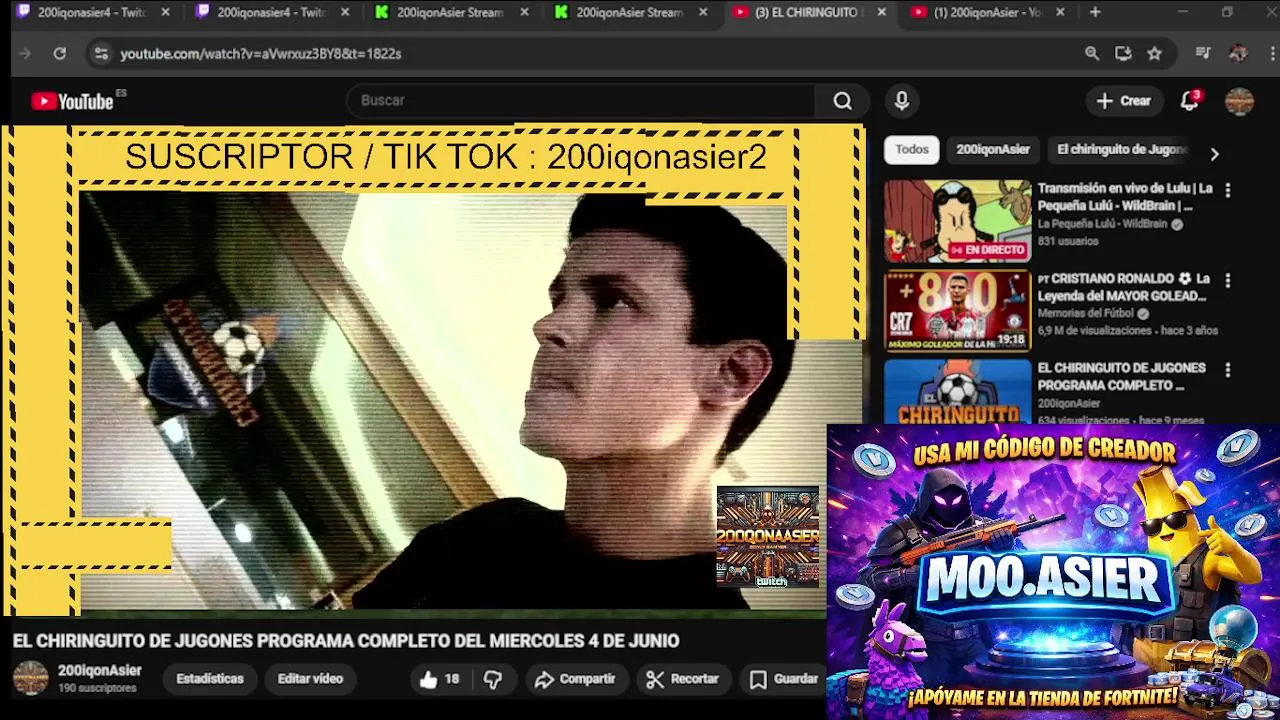Like the video with thumbs up
The image size is (1280, 720).
click(439, 679)
